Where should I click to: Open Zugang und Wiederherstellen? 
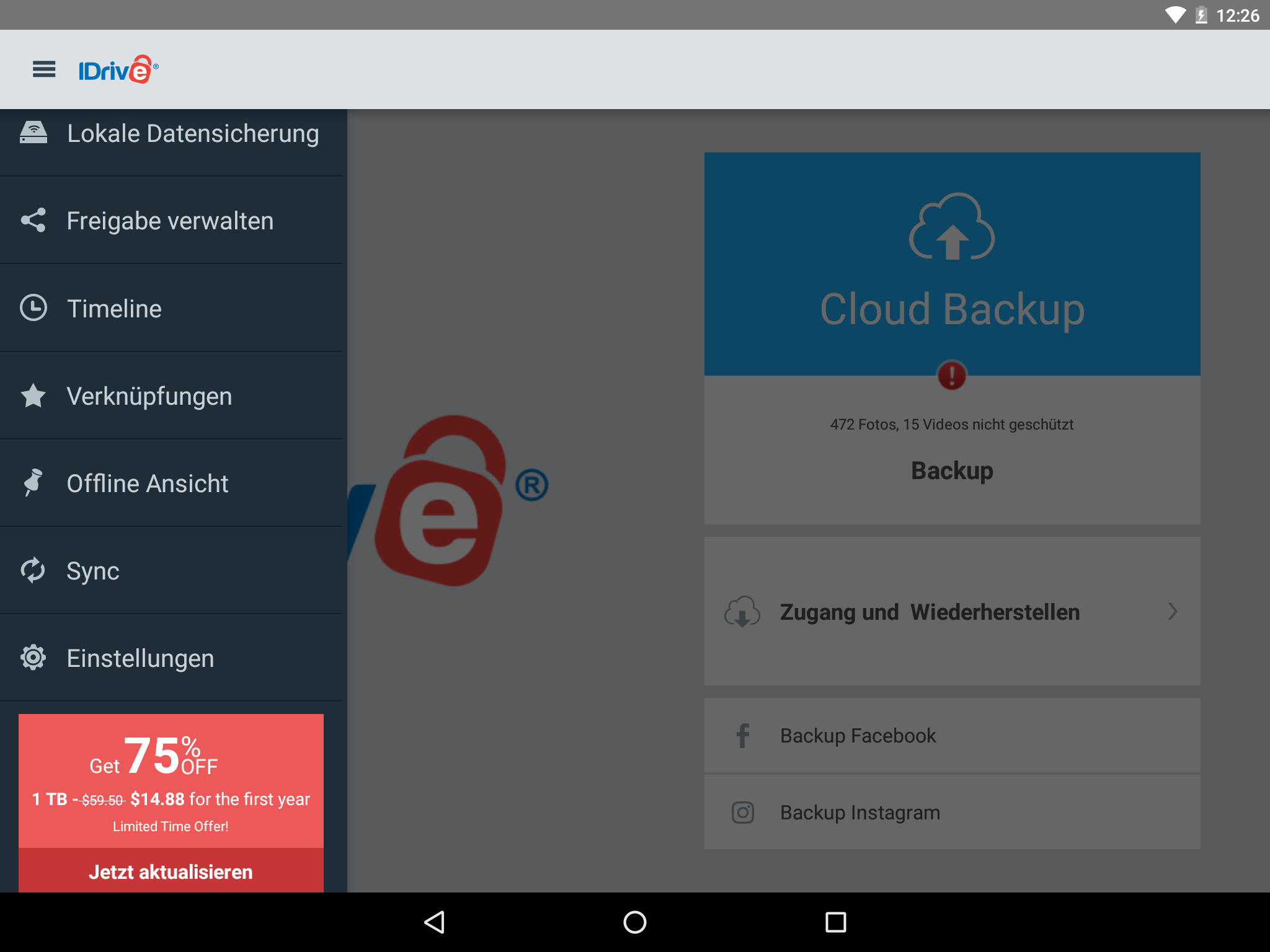[x=952, y=611]
